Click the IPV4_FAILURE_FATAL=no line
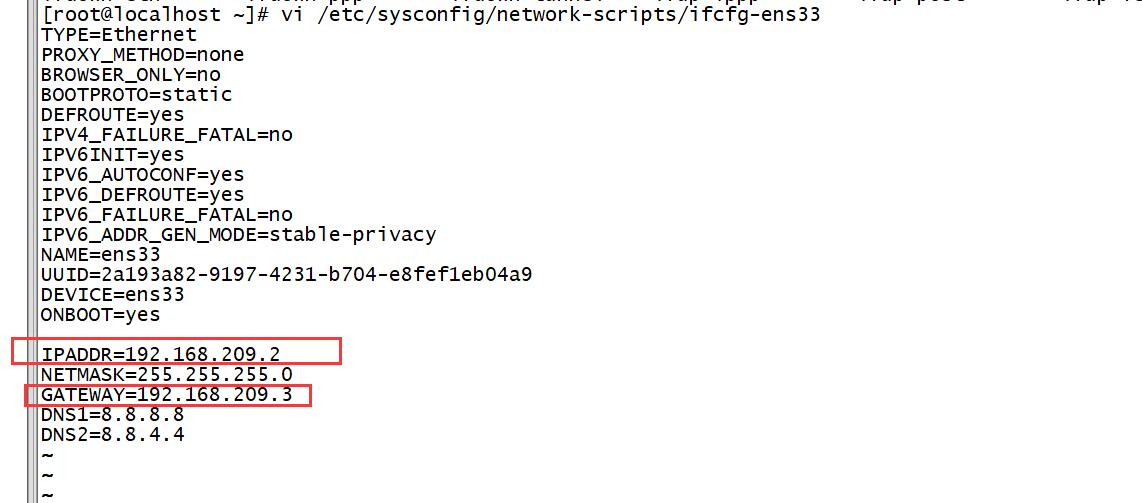This screenshot has width=1142, height=503. (167, 135)
